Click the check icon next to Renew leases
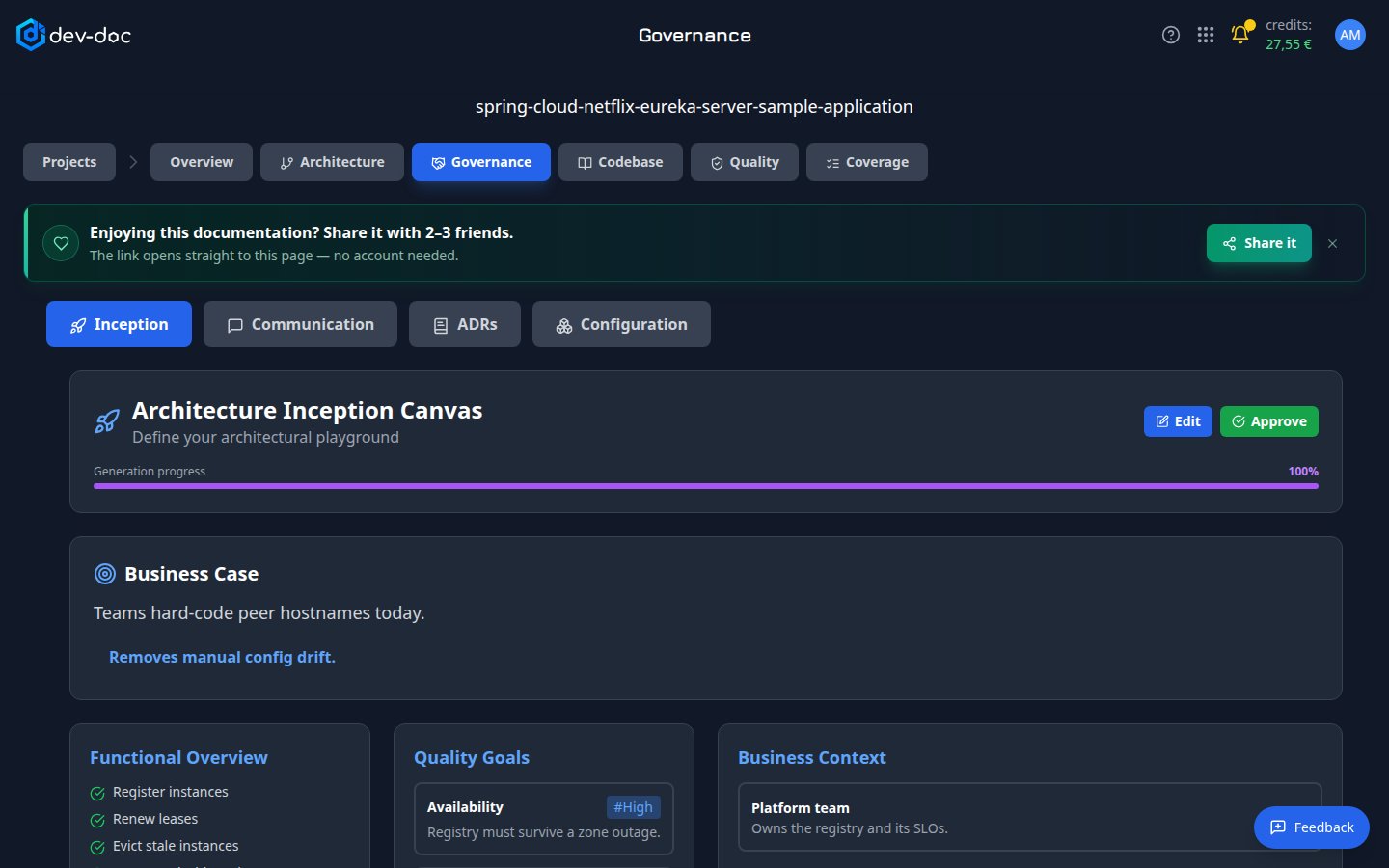This screenshot has width=1389, height=868. click(x=97, y=820)
